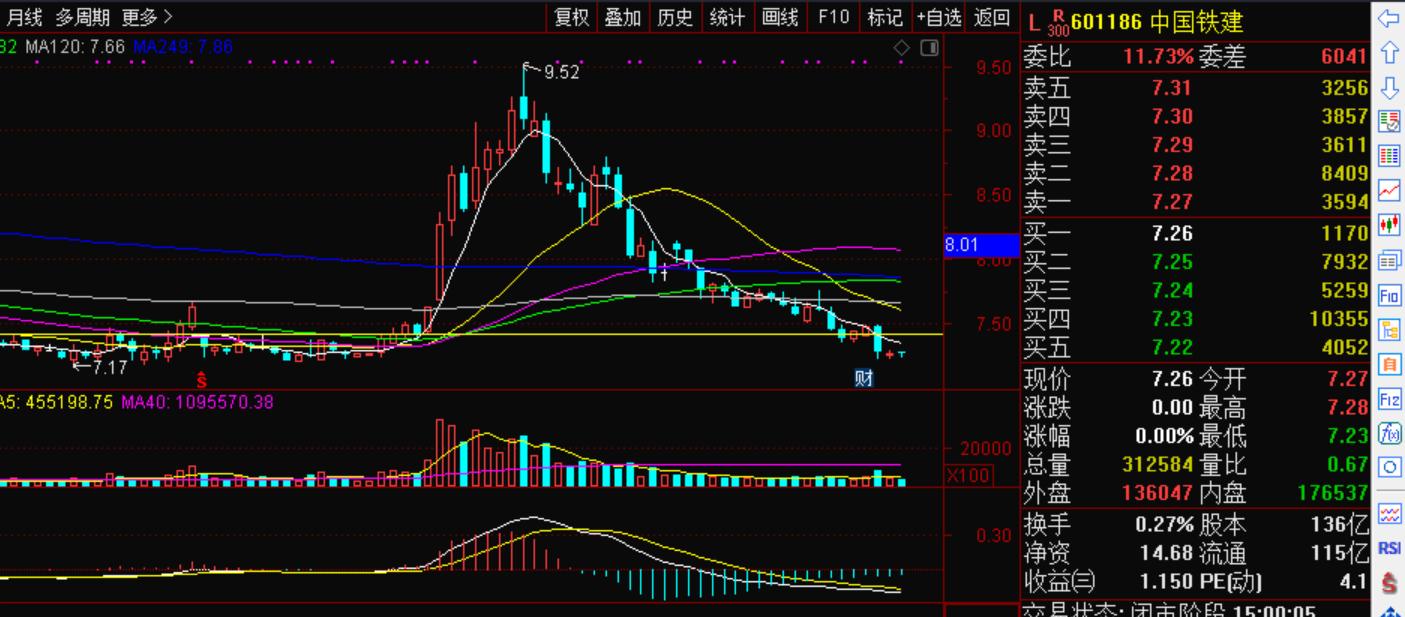Click the 内盘 value 176537
1405x617 pixels.
[x=1333, y=493]
